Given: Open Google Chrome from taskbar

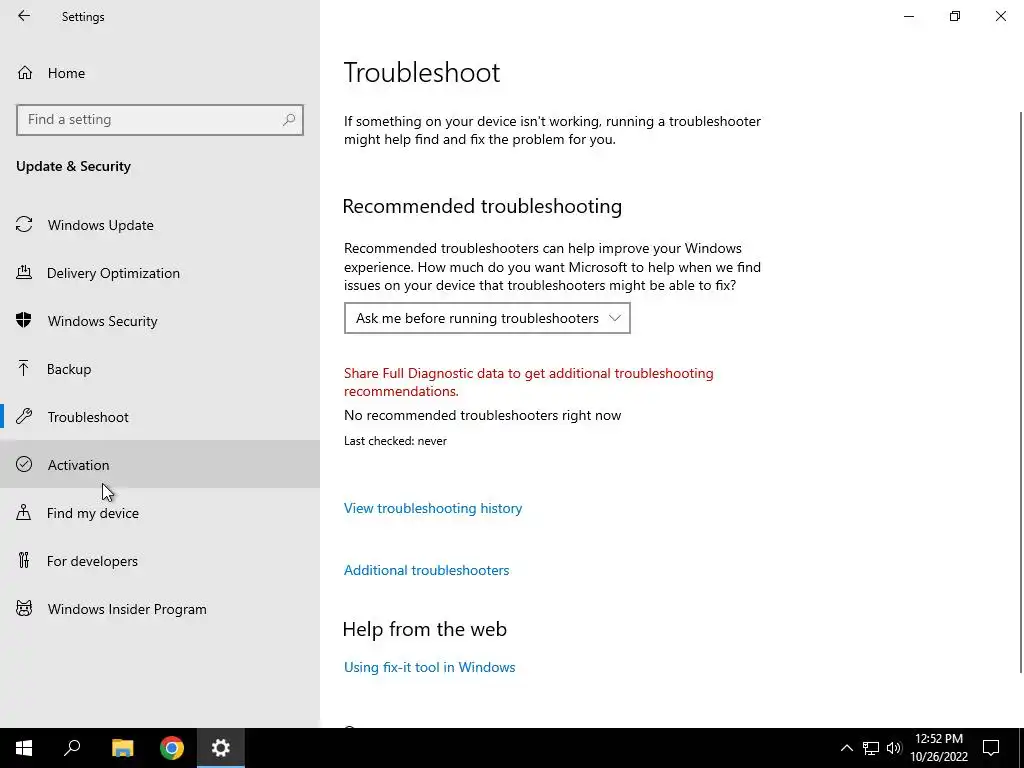Looking at the screenshot, I should (x=172, y=748).
